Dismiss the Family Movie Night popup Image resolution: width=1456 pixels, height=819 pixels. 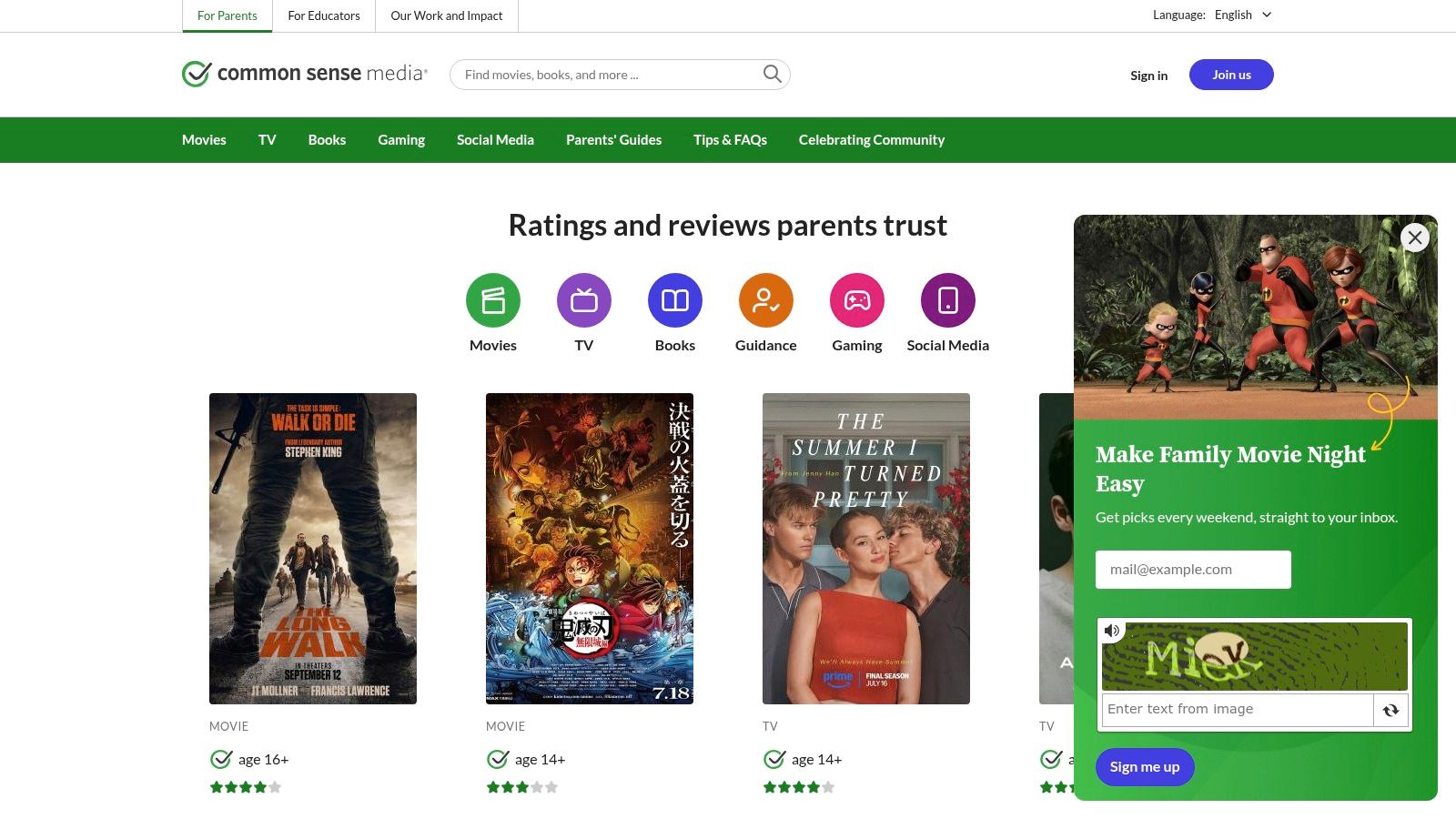[1414, 238]
